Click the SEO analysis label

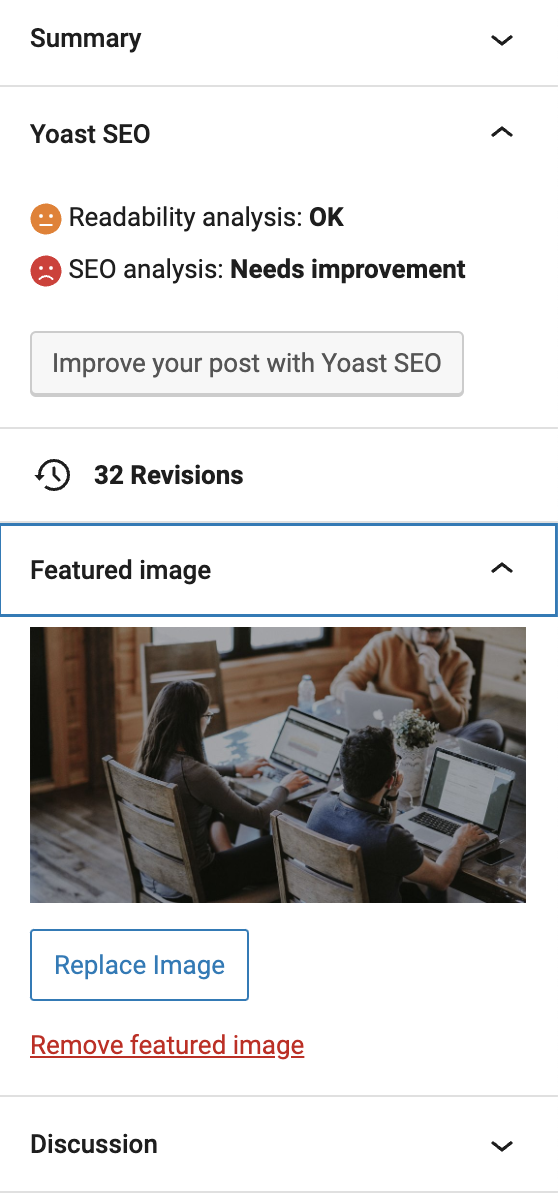coord(147,269)
